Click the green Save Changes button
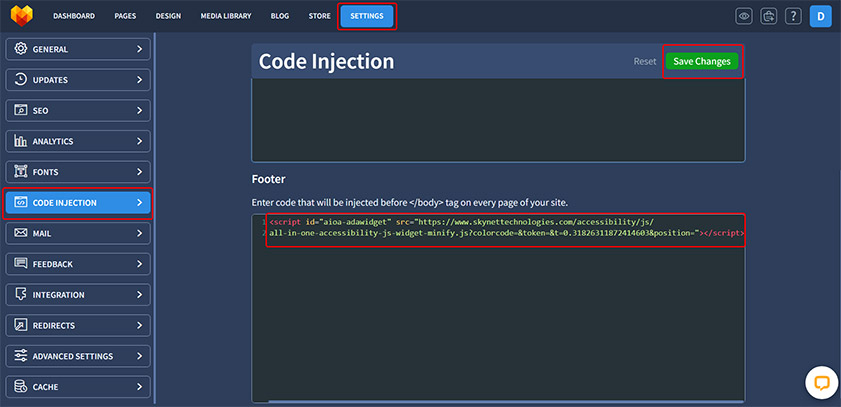 tap(702, 61)
